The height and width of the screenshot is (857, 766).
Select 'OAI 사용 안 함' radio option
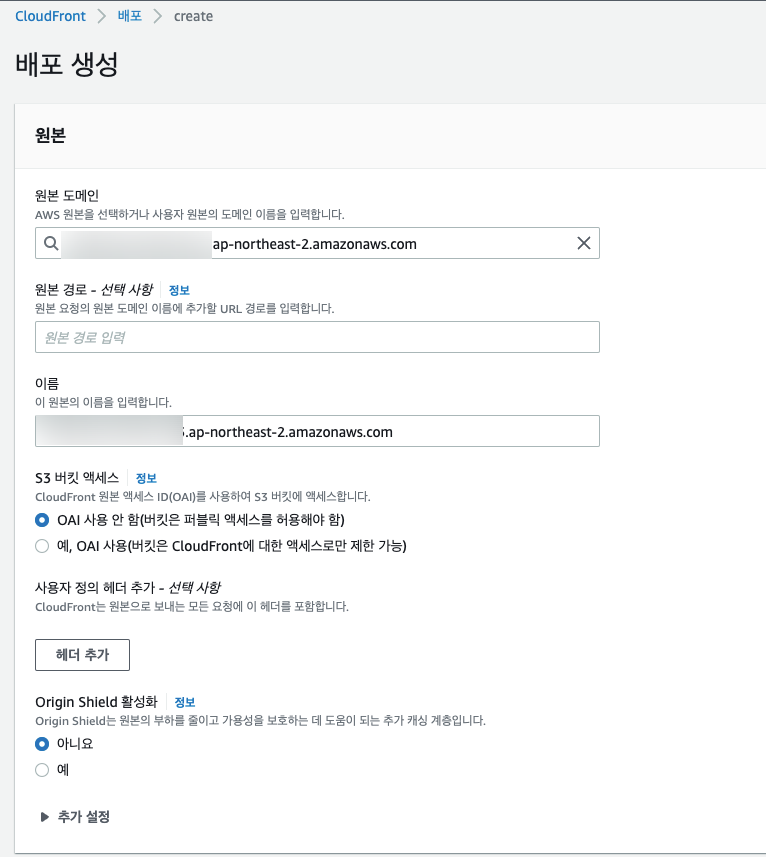point(42,520)
